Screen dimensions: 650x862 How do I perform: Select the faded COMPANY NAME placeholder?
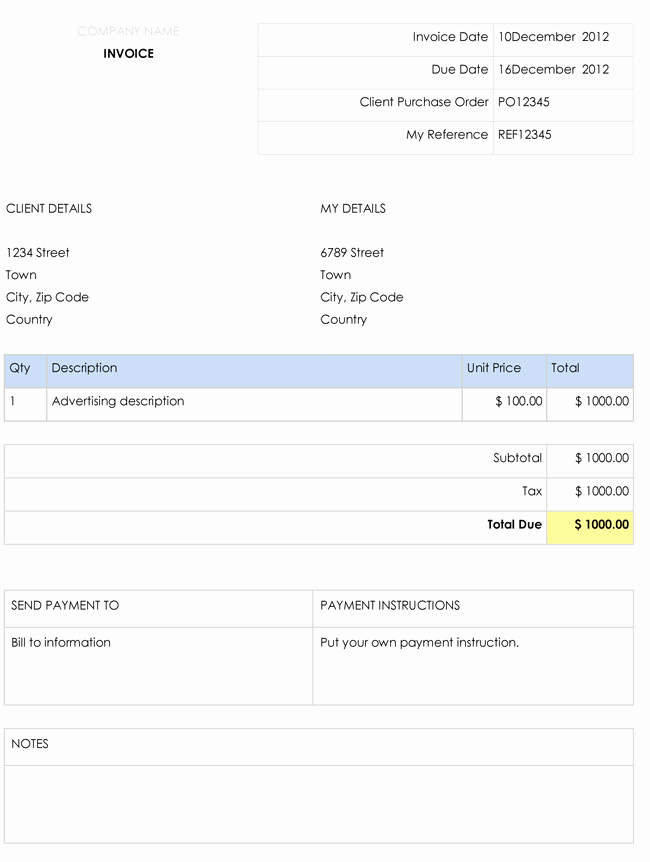[x=128, y=31]
